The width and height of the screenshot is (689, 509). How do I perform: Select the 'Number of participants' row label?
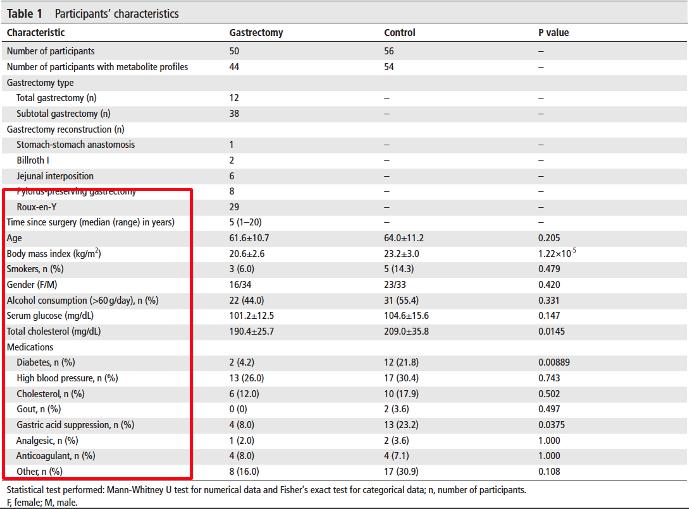coord(53,50)
